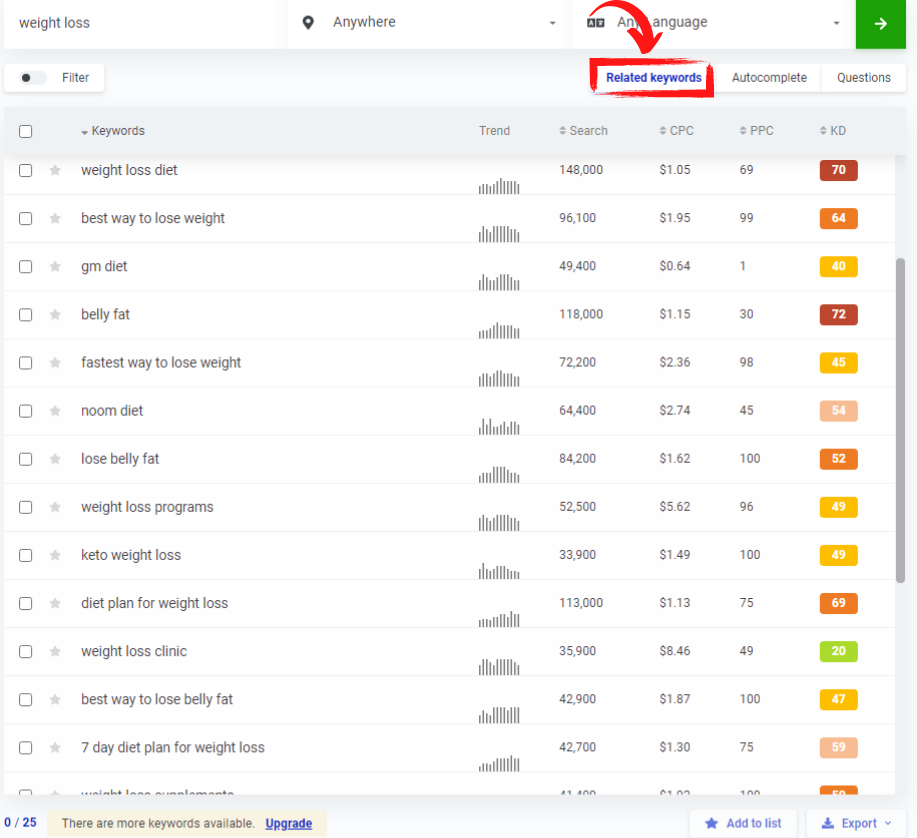The width and height of the screenshot is (917, 838).
Task: Favorite the 'gm diet' keyword star
Action: pos(55,267)
